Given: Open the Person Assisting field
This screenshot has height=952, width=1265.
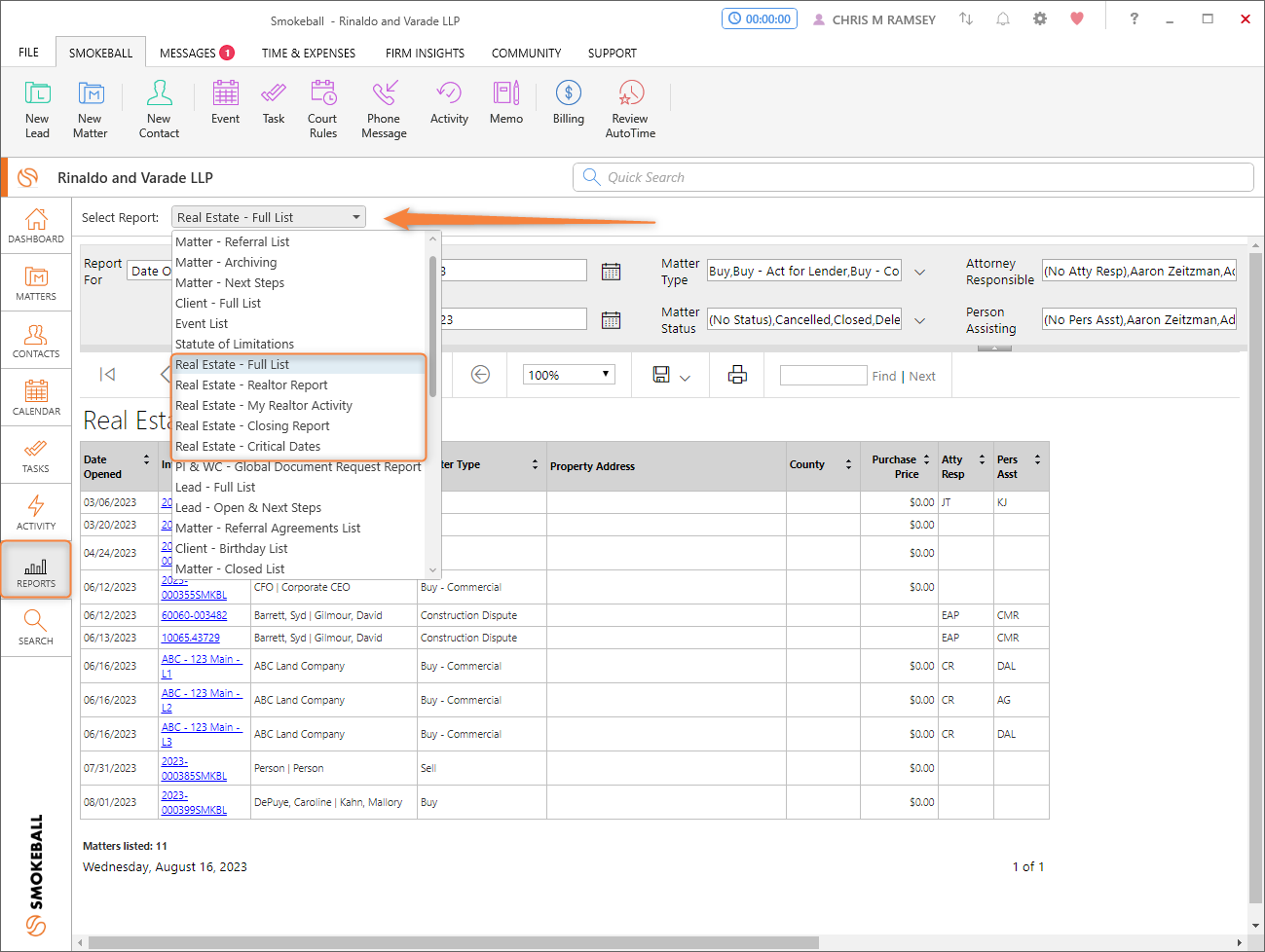Looking at the screenshot, I should [x=1139, y=319].
